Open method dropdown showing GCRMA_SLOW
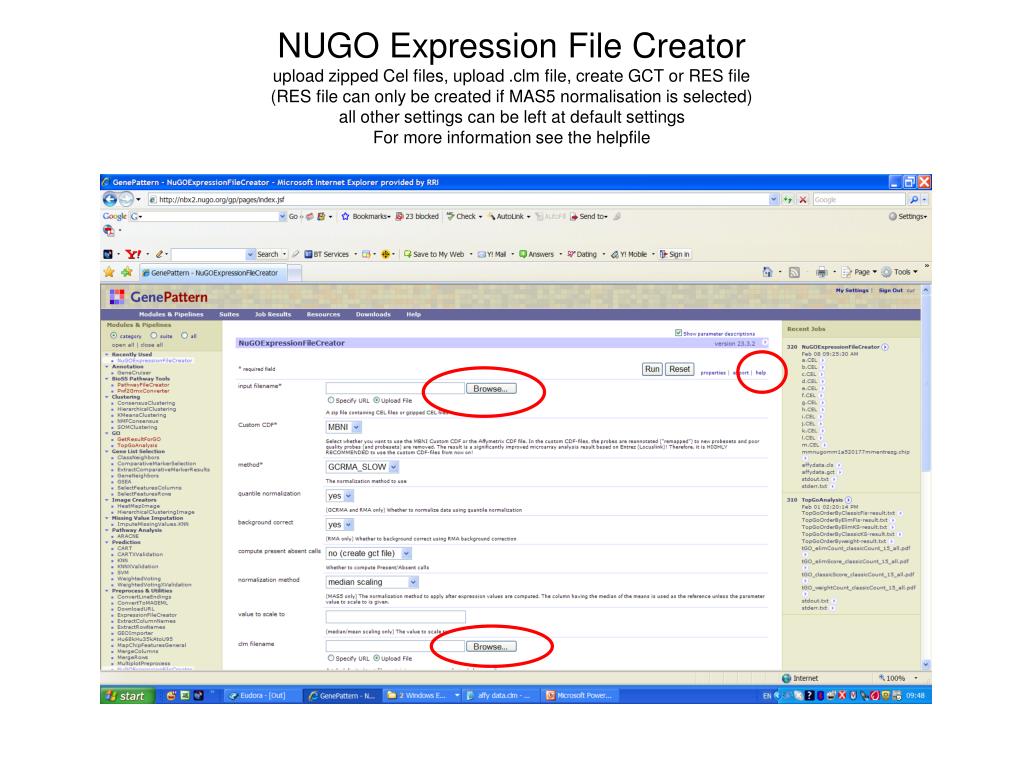The image size is (1024, 768). 362,467
